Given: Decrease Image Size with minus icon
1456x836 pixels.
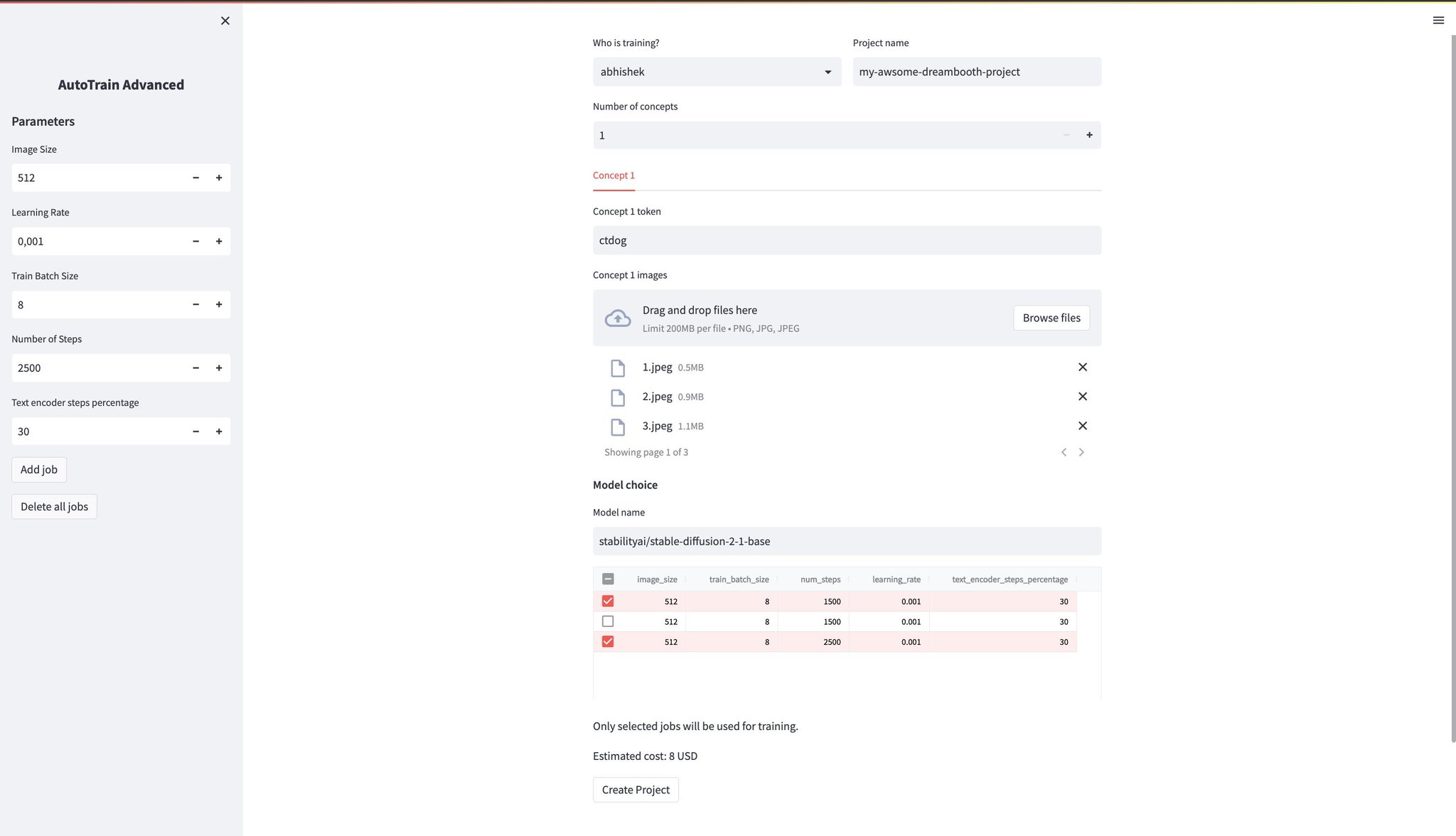Looking at the screenshot, I should pyautogui.click(x=196, y=178).
